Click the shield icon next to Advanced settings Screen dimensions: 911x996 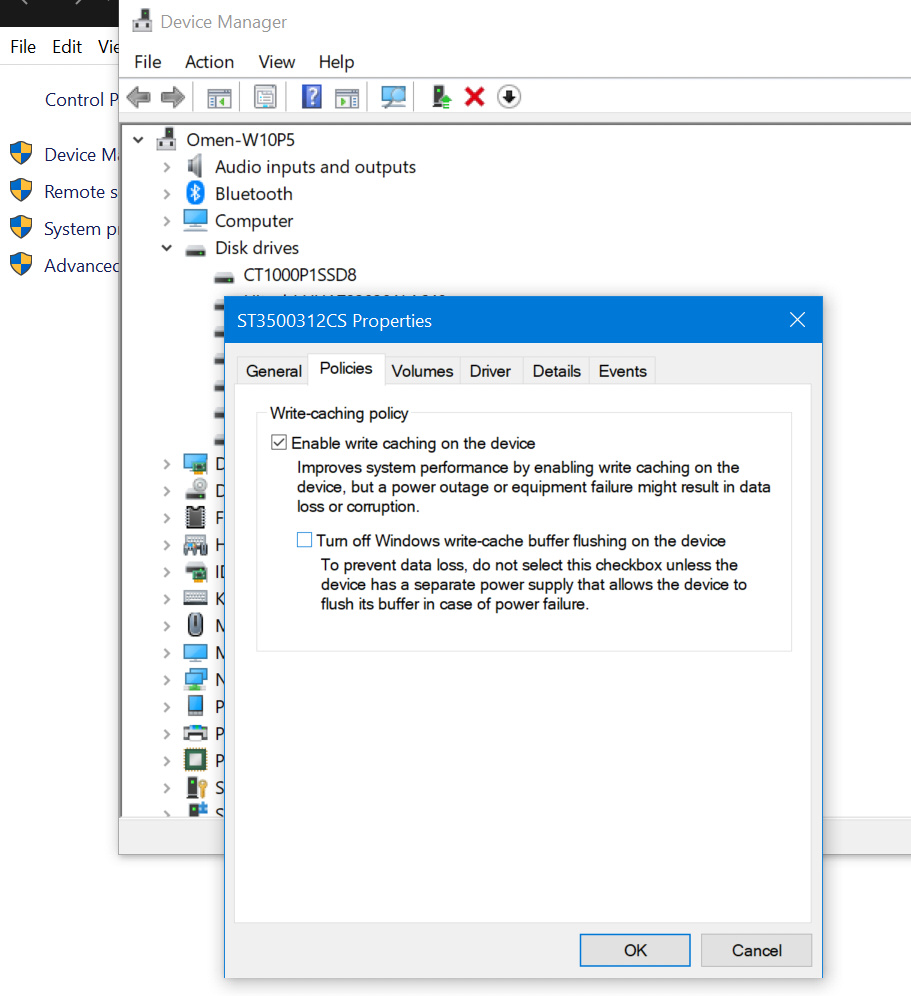pos(21,264)
